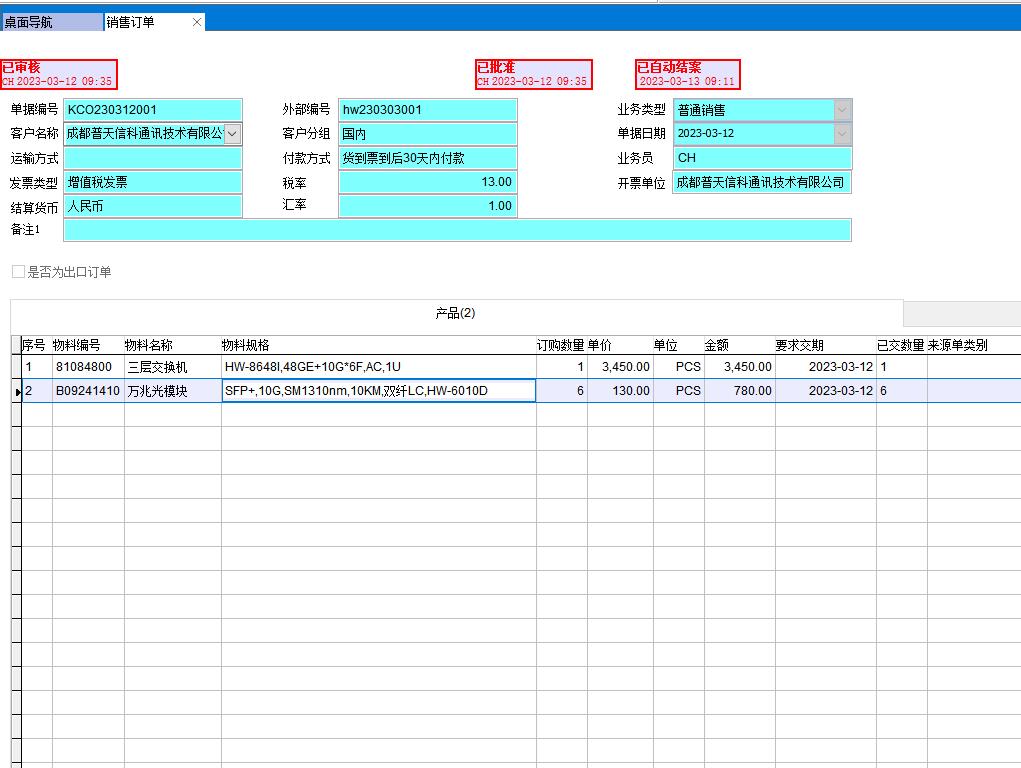Select the 销售订单 tab

click(x=140, y=20)
